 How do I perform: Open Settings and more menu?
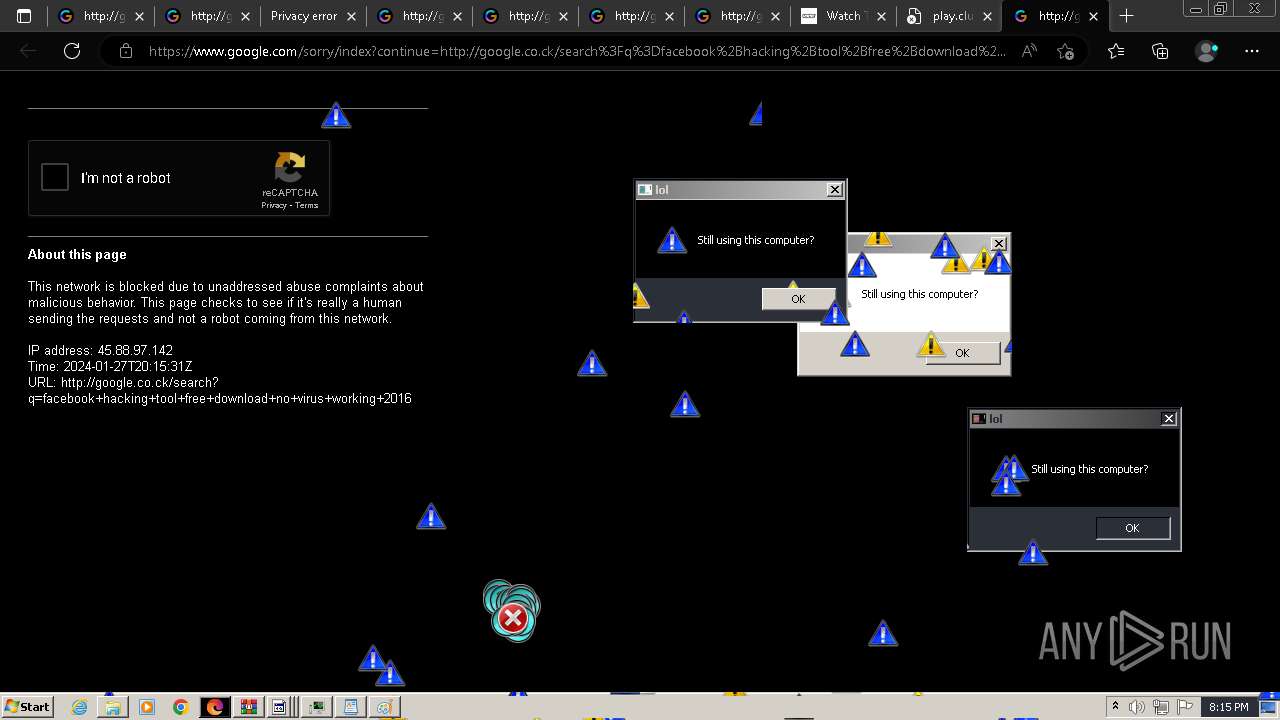pyautogui.click(x=1252, y=51)
